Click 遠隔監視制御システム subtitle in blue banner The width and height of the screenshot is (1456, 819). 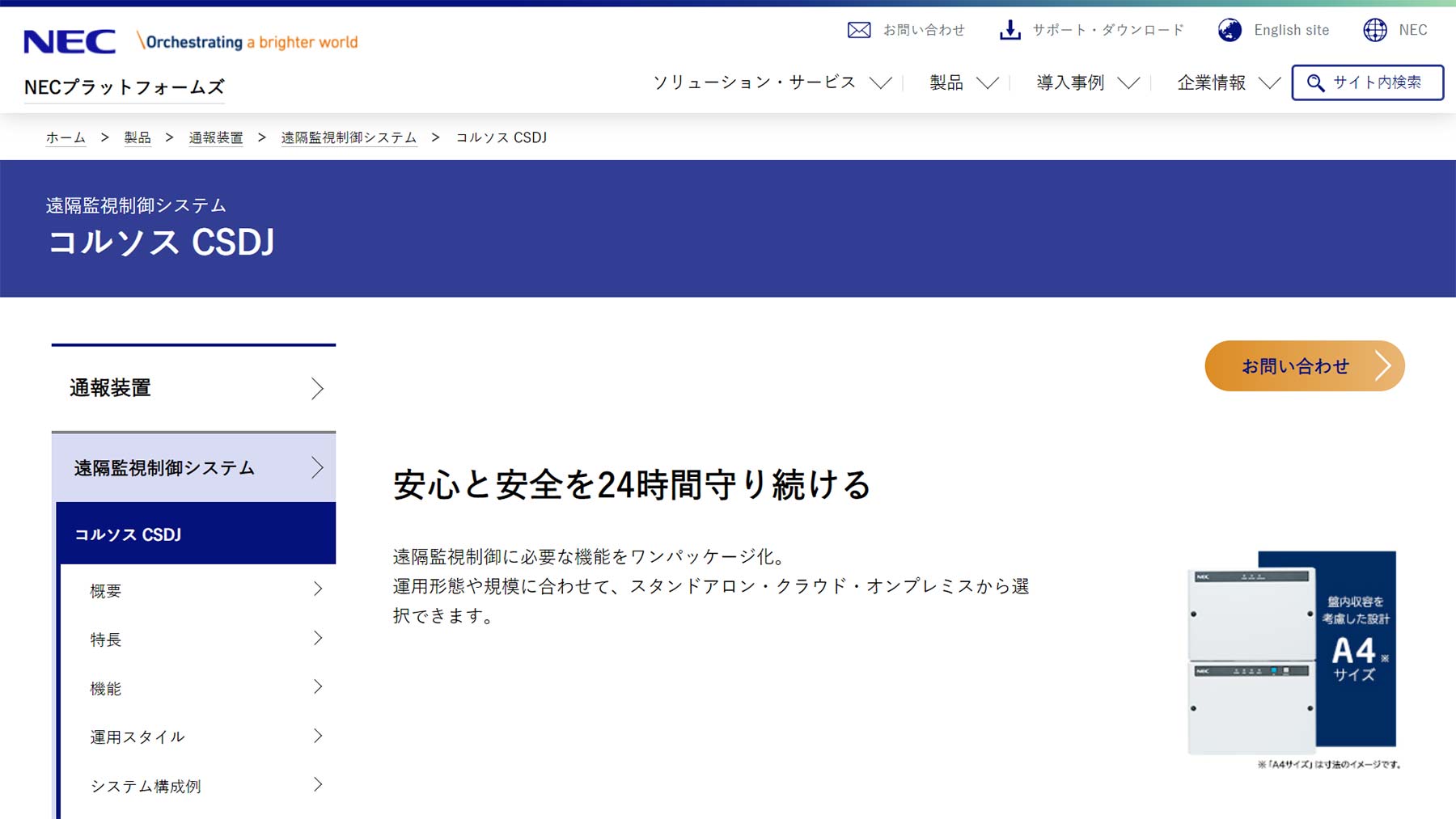coord(136,205)
